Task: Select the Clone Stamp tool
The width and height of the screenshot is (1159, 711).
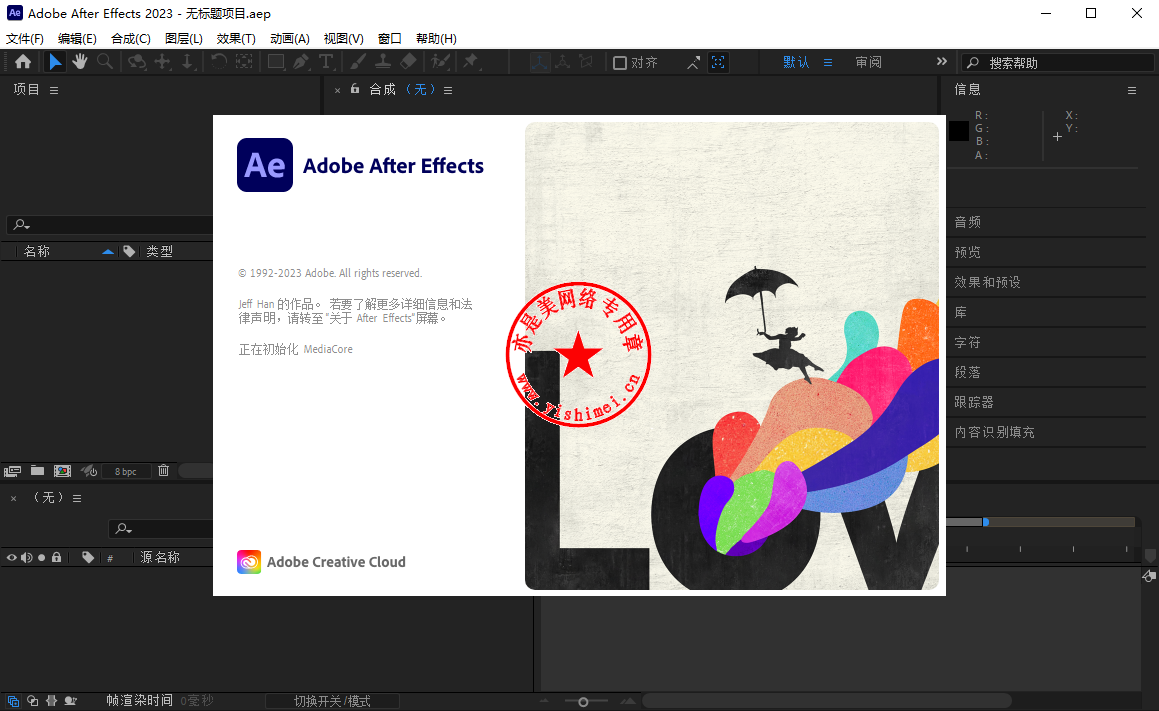Action: tap(383, 62)
